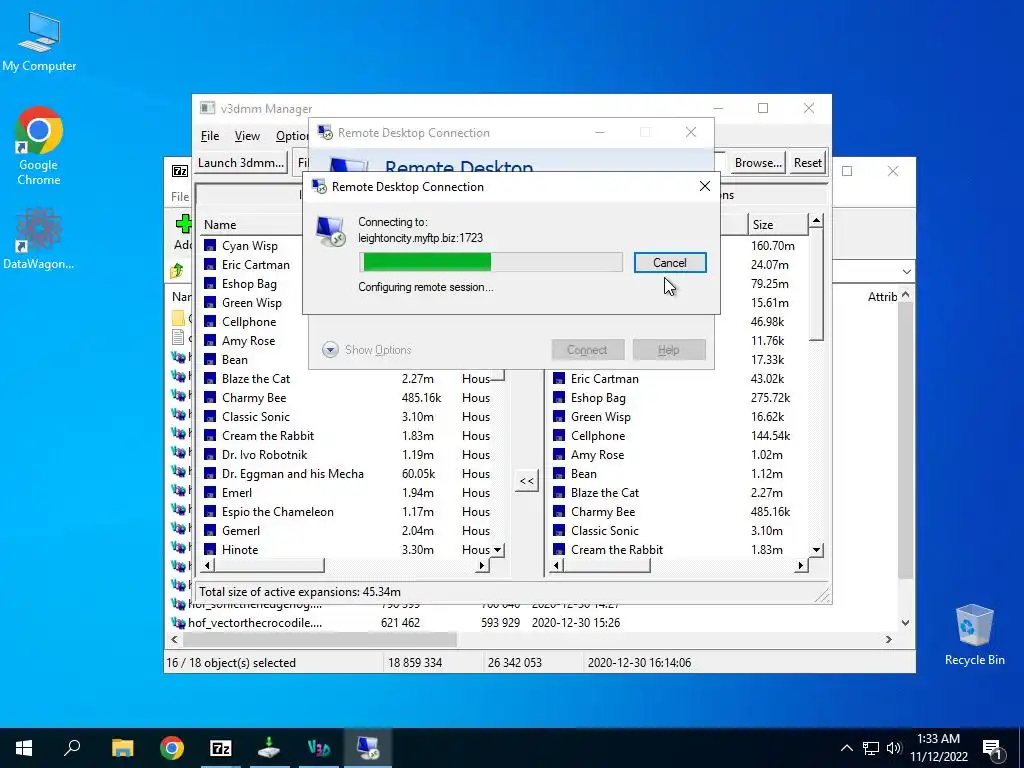This screenshot has height=768, width=1024.
Task: Open taskbar search magnifier
Action: coord(72,748)
